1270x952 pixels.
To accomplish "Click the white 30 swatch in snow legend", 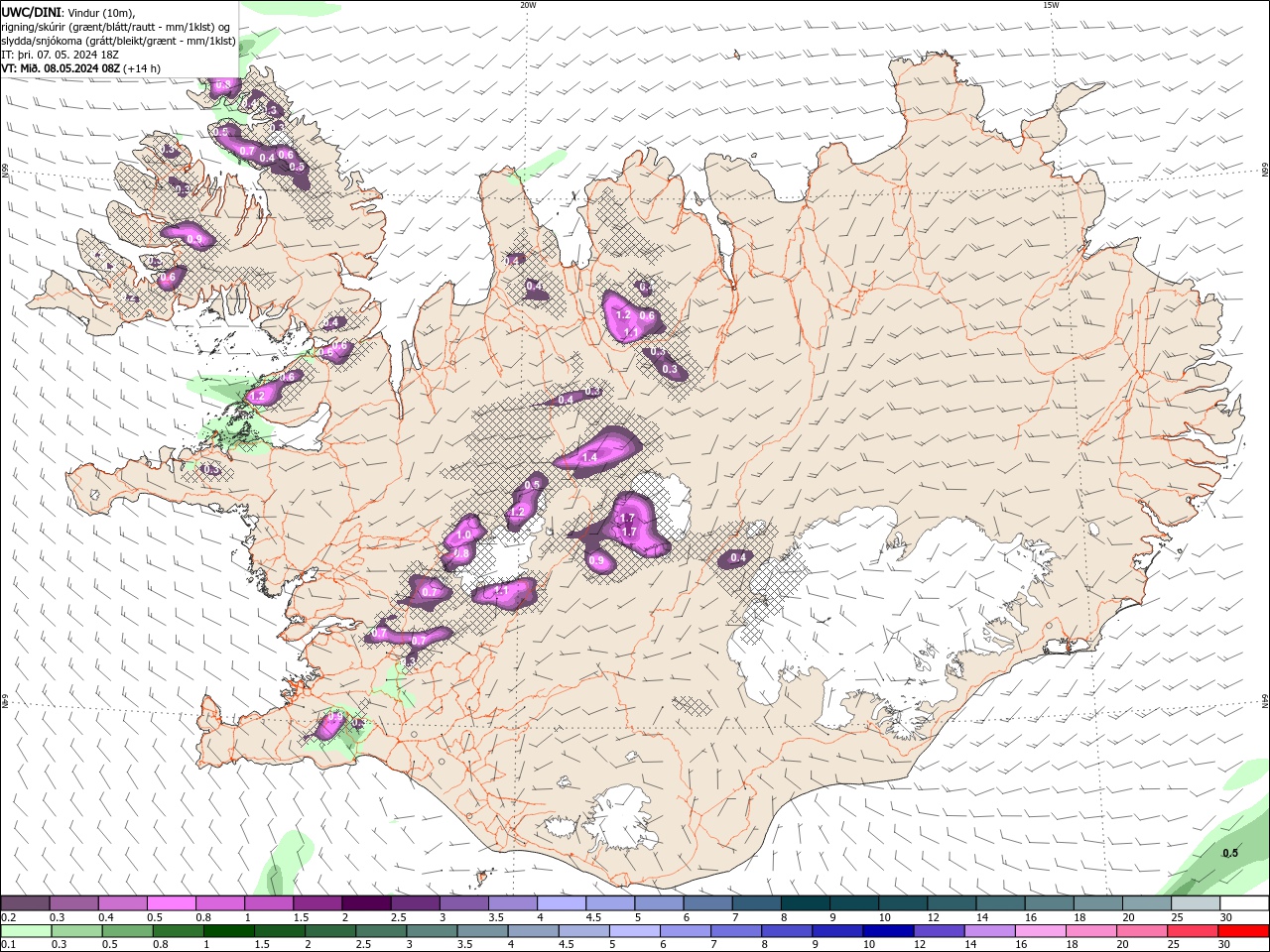I will pyautogui.click(x=1243, y=903).
